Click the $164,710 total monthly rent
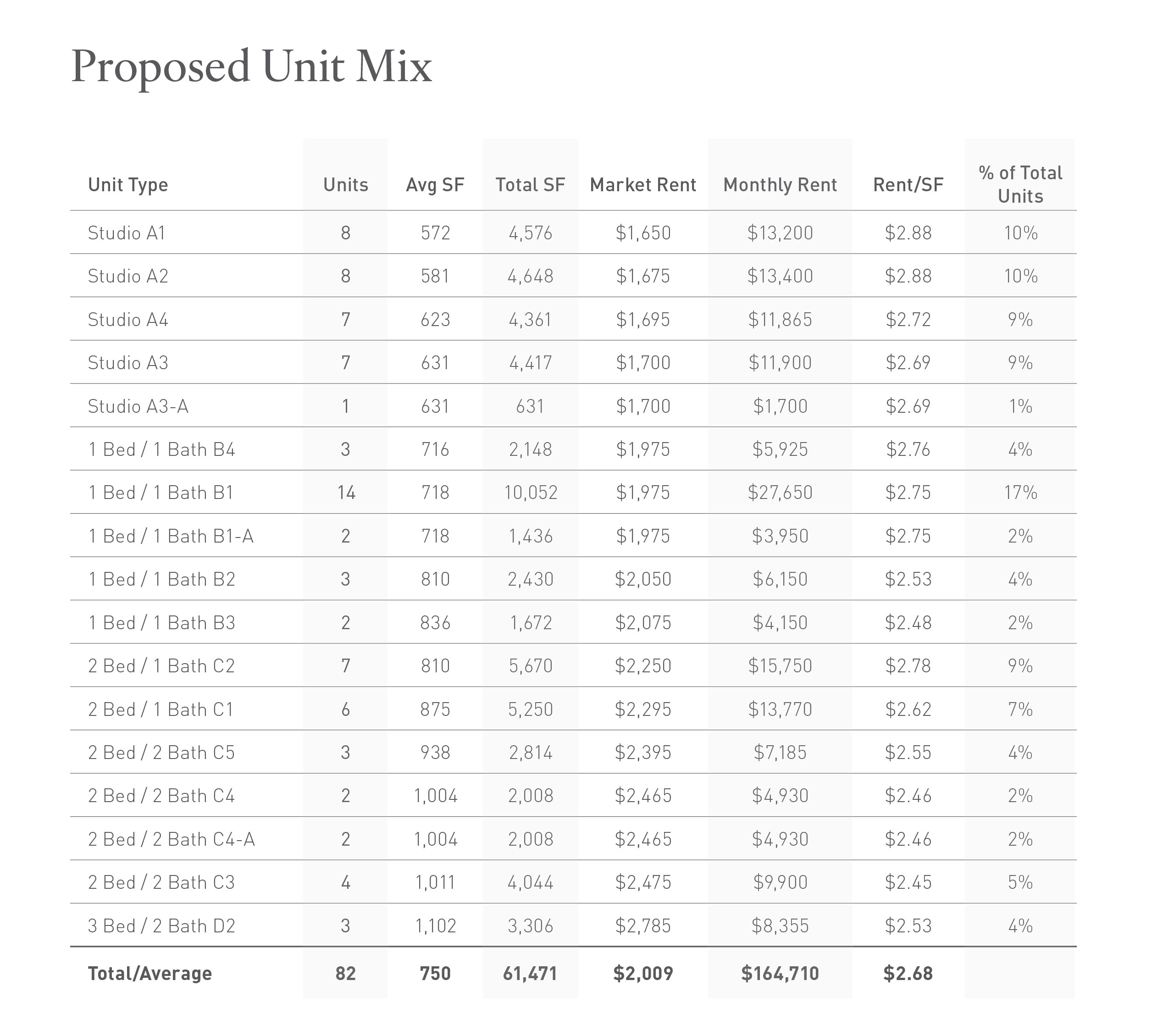Image resolution: width=1174 pixels, height=1036 pixels. 780,974
